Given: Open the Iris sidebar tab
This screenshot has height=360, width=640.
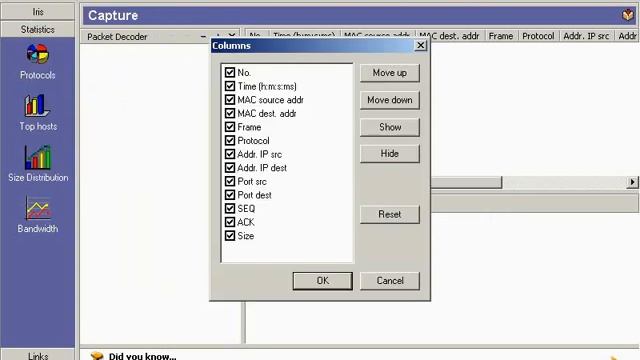Looking at the screenshot, I should coord(38,11).
